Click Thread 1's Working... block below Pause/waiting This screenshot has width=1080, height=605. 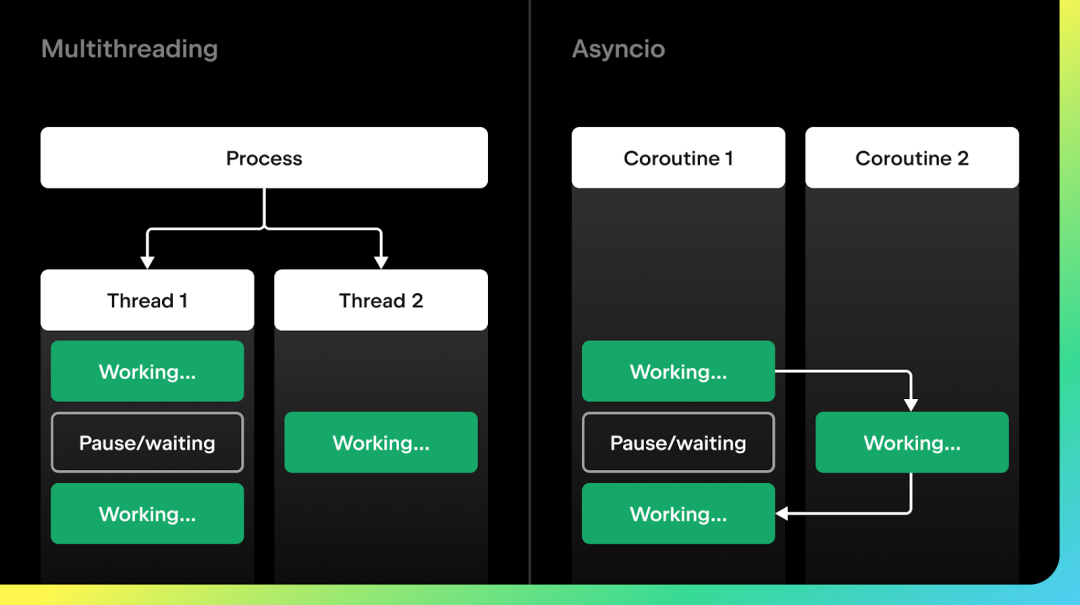pos(147,513)
